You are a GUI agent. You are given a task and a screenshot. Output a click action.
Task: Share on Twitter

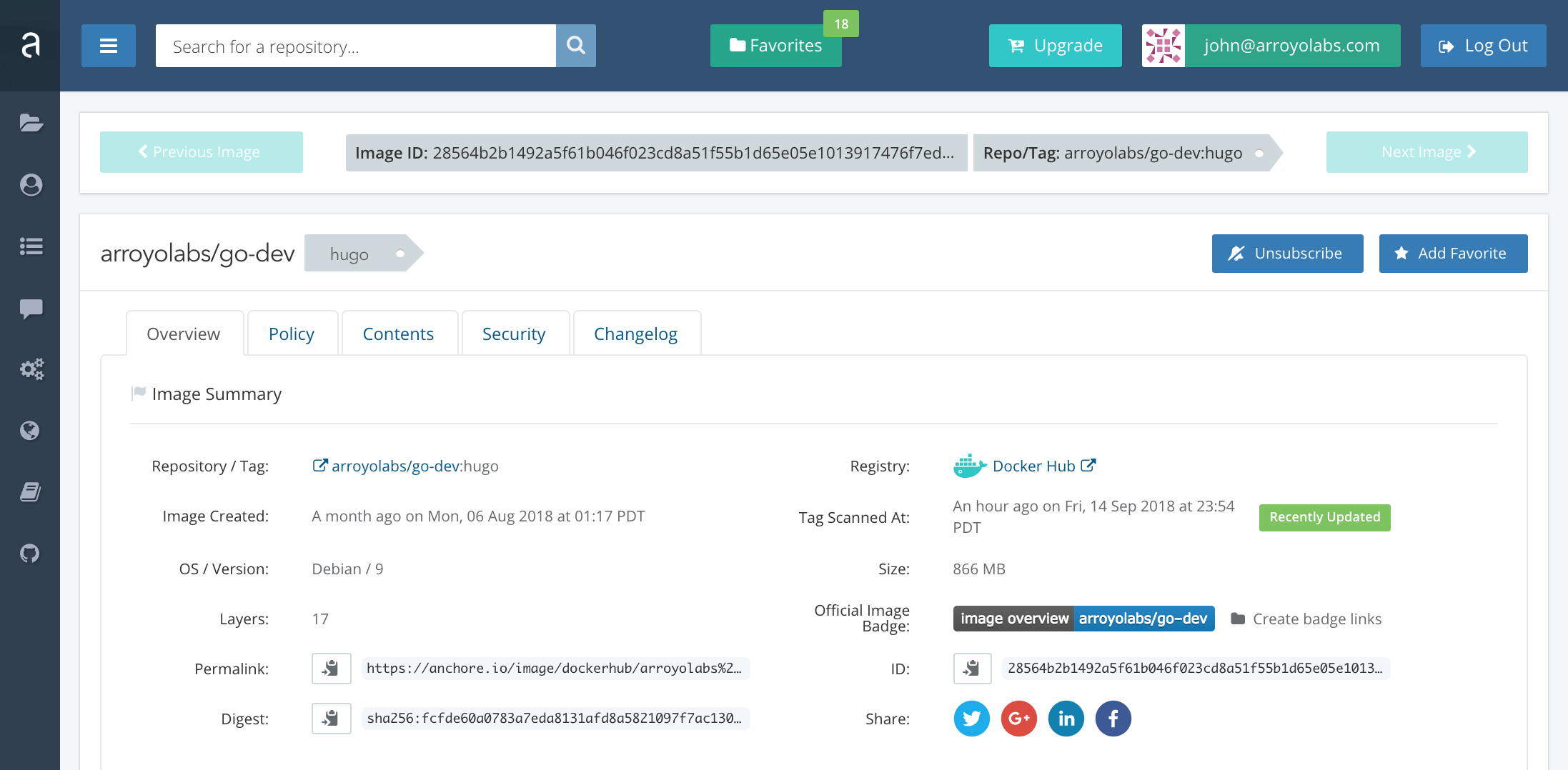click(972, 719)
